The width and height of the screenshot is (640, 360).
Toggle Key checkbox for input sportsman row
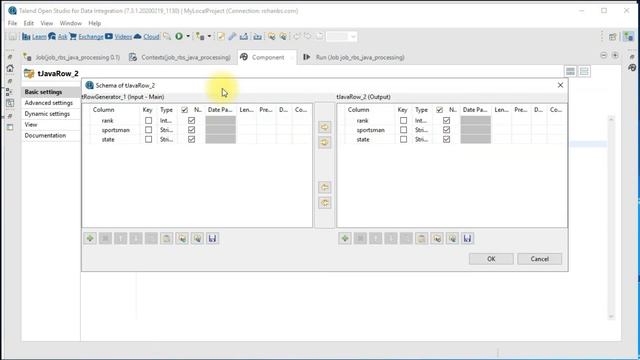[149, 130]
